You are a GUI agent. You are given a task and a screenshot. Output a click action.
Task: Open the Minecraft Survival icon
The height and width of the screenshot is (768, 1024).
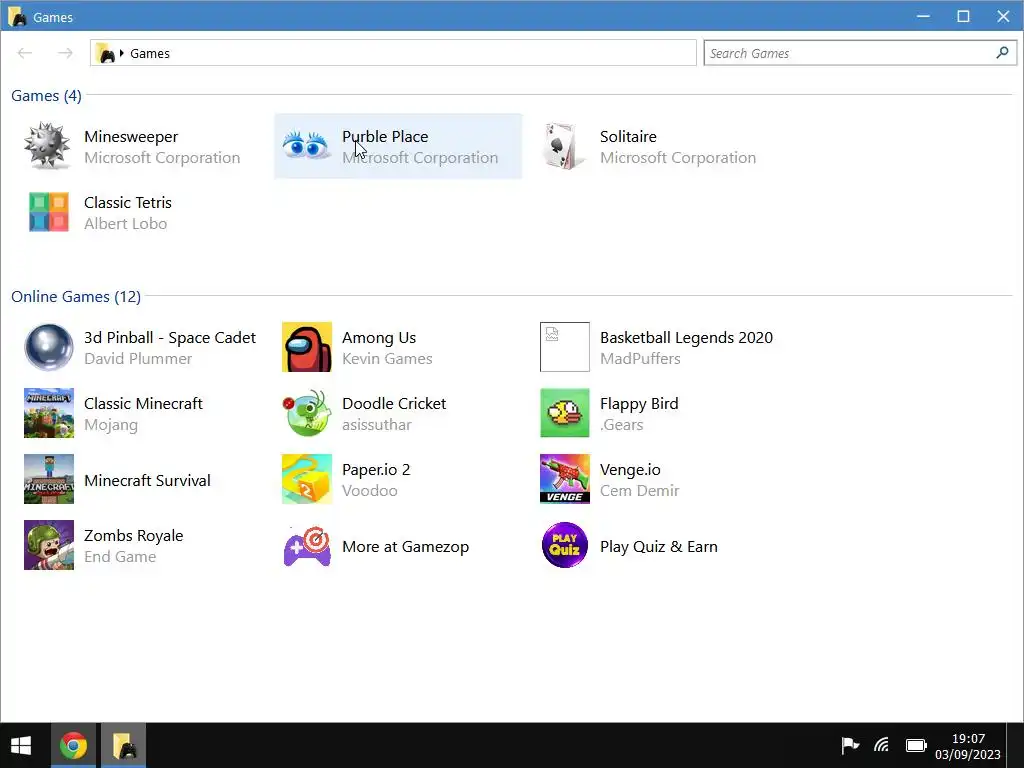tap(49, 479)
